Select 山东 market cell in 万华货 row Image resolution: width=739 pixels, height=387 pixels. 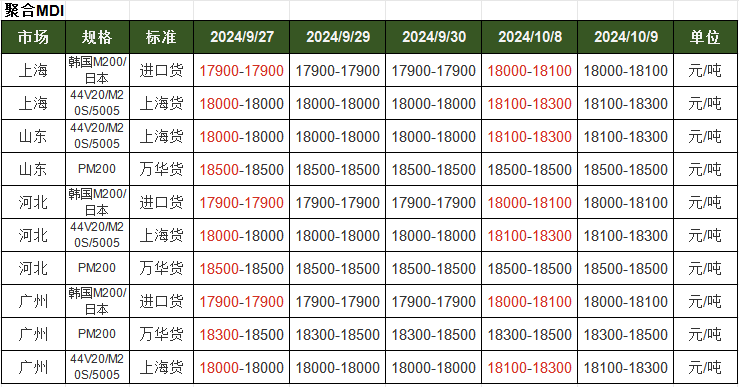pos(33,169)
